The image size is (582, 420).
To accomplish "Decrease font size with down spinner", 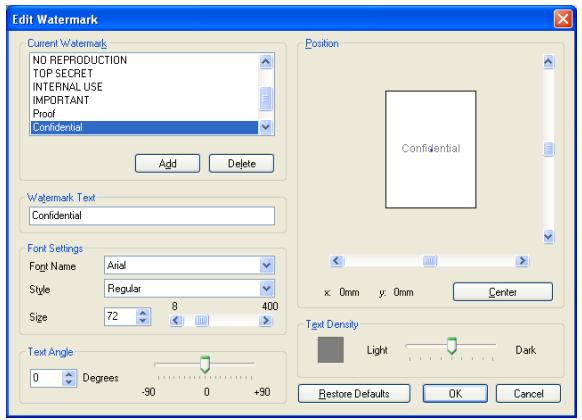I will [x=143, y=321].
